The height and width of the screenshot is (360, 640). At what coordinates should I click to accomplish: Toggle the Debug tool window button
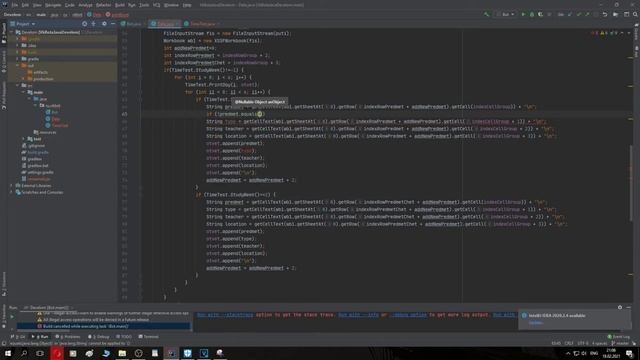pyautogui.click(x=98, y=337)
